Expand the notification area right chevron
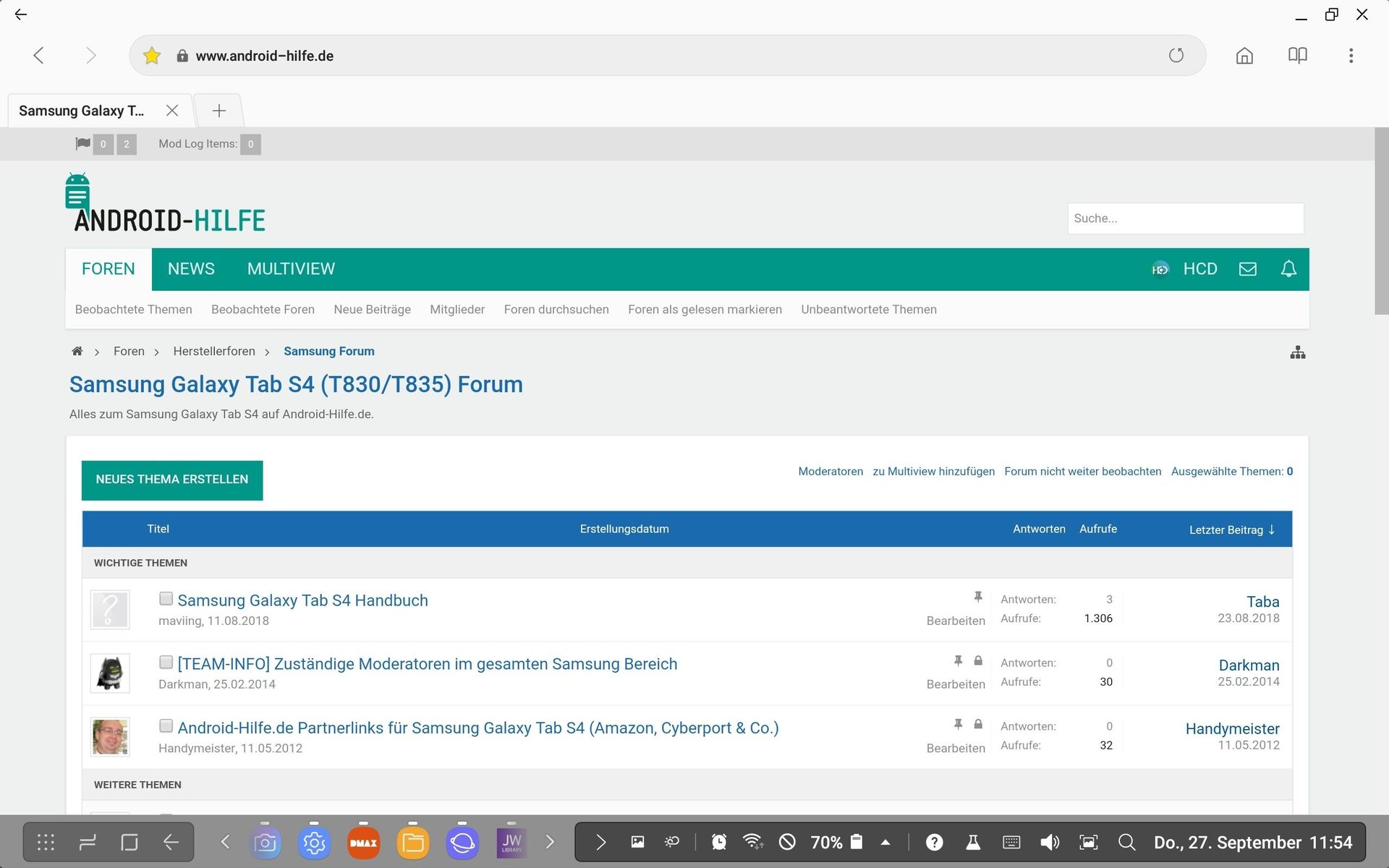The image size is (1389, 868). coord(600,842)
